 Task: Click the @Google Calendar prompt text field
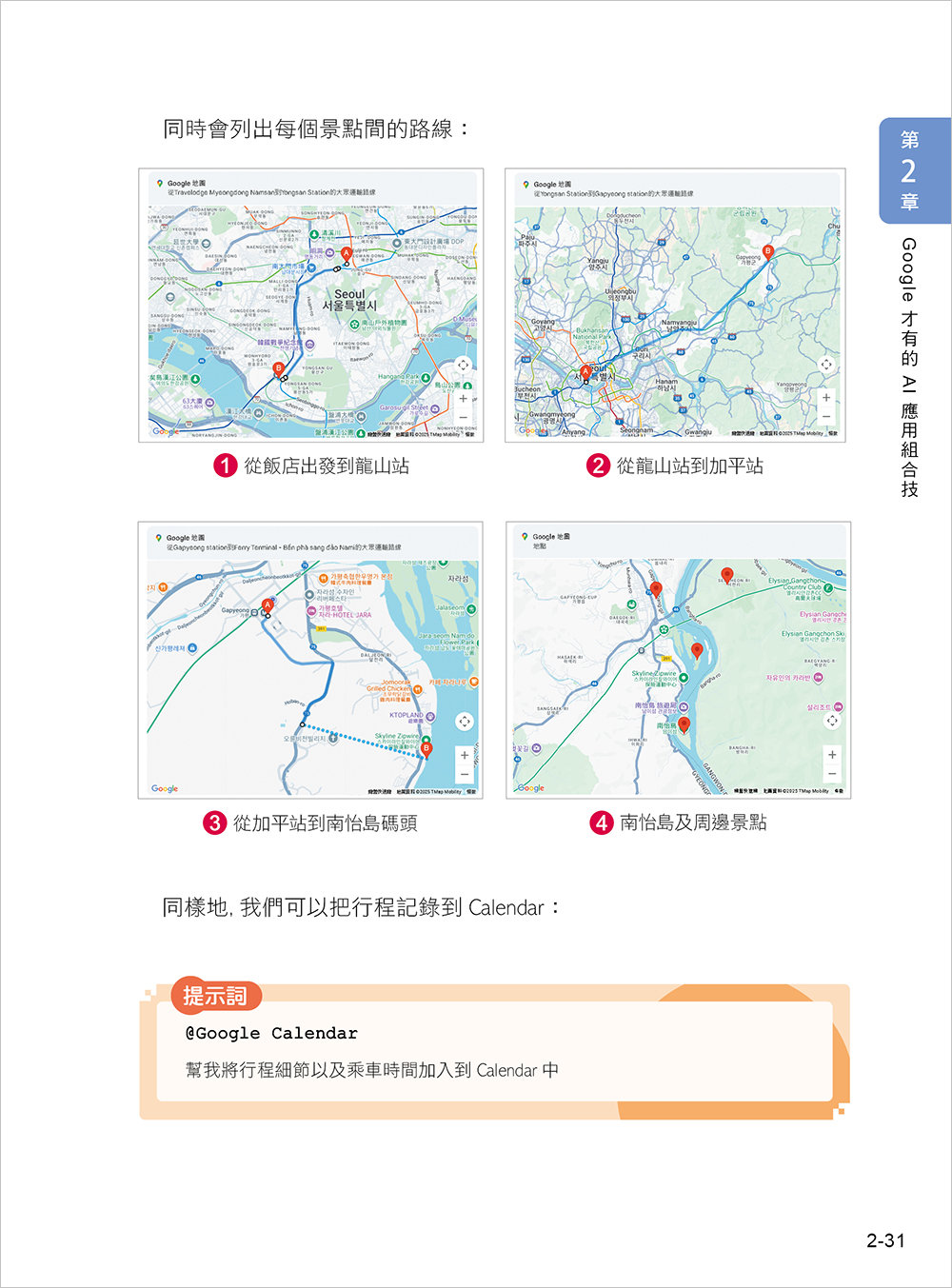coord(271,1033)
